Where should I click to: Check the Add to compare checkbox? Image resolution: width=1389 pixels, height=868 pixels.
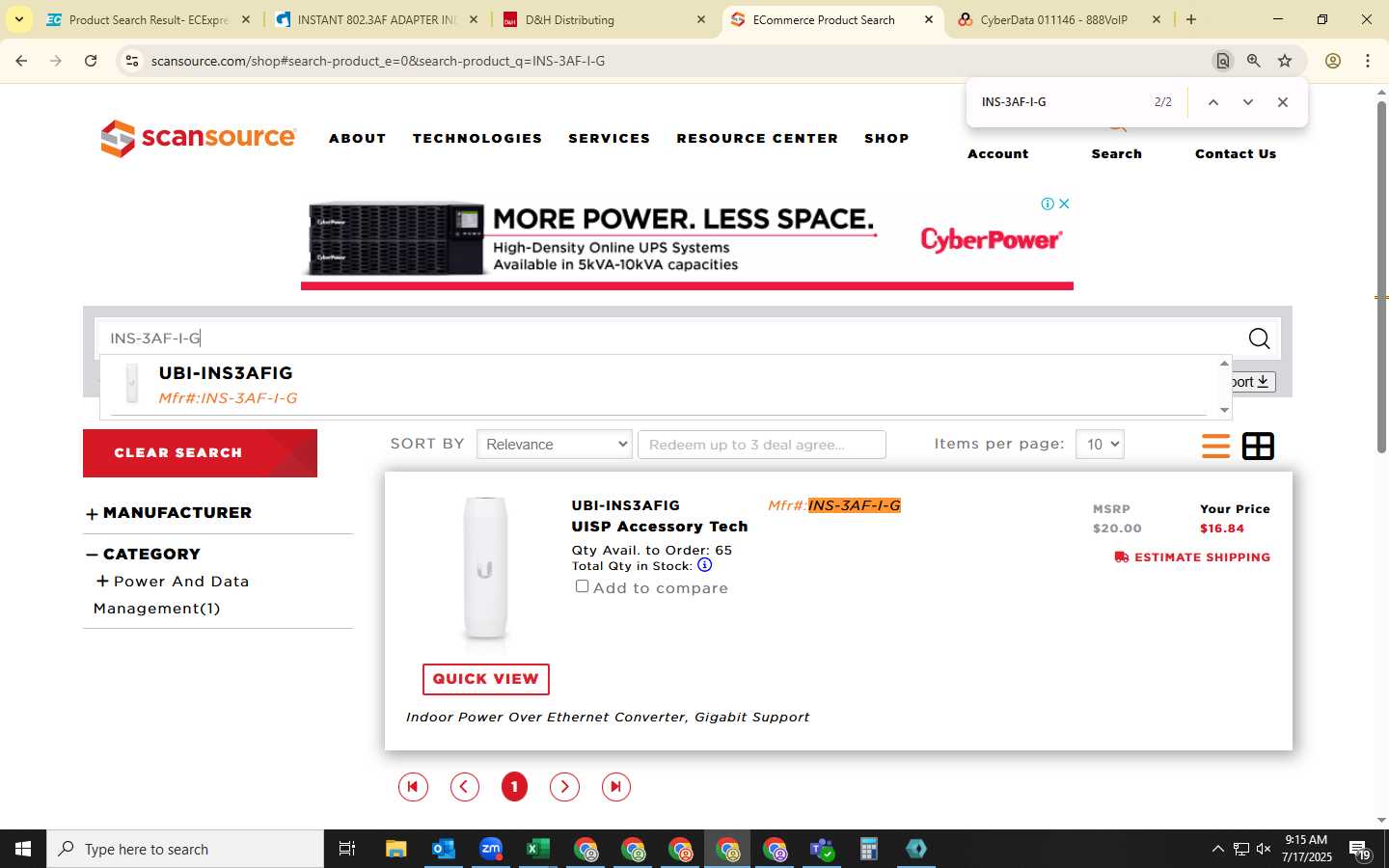pyautogui.click(x=582, y=586)
